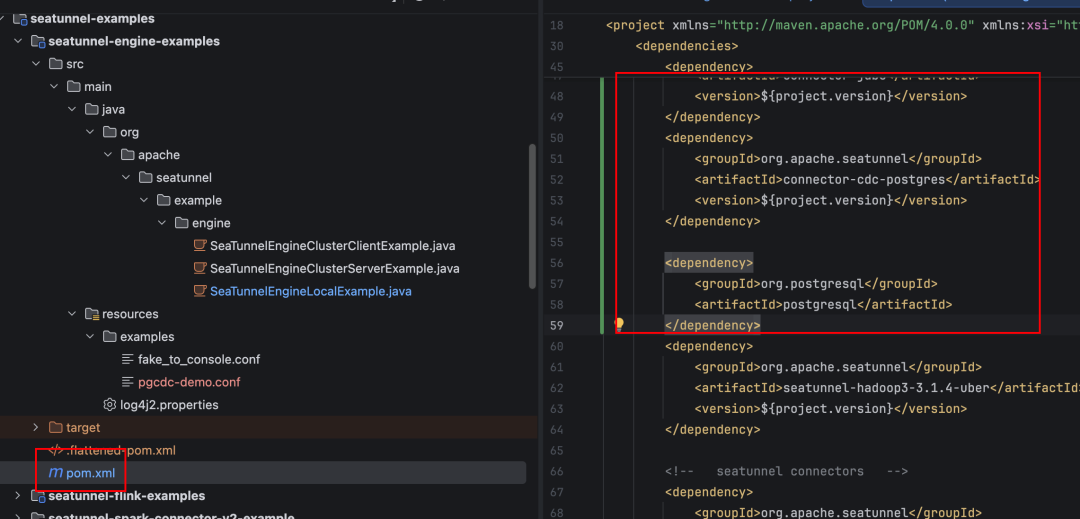Click gutter line number 56
Image resolution: width=1080 pixels, height=519 pixels.
coord(557,263)
